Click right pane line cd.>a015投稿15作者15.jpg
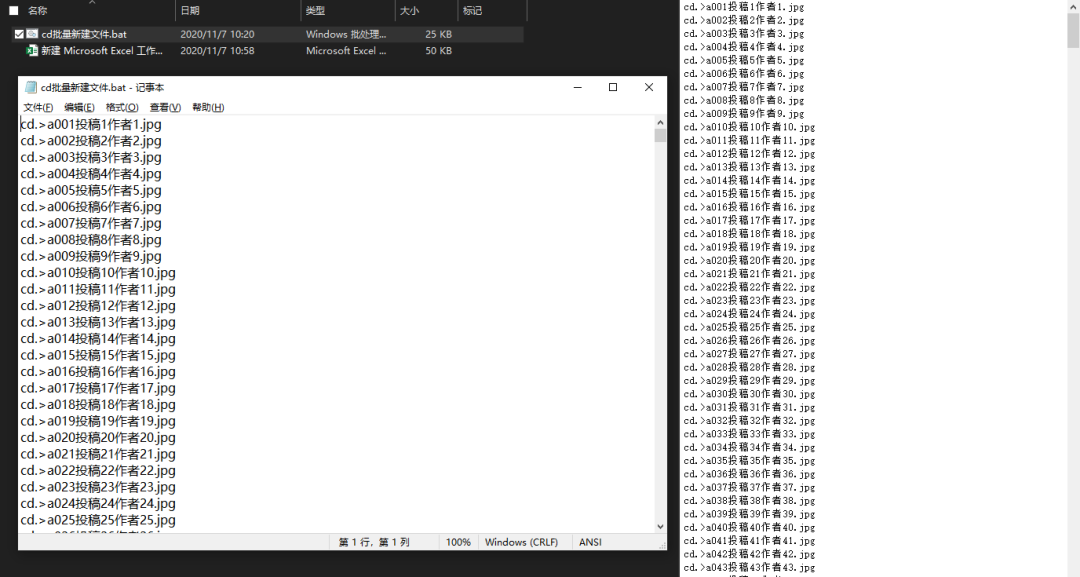The height and width of the screenshot is (577, 1080). click(x=749, y=193)
